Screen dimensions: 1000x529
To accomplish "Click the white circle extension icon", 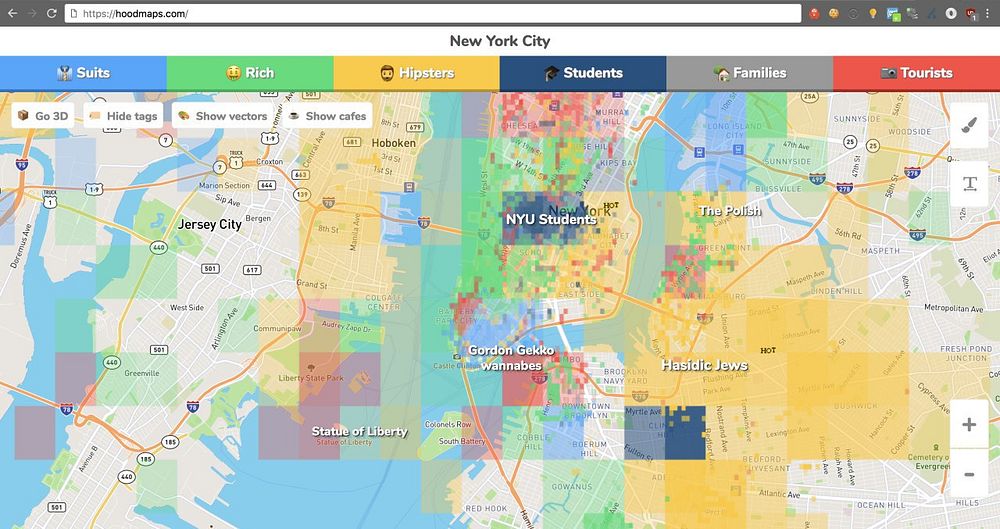I will (x=951, y=13).
